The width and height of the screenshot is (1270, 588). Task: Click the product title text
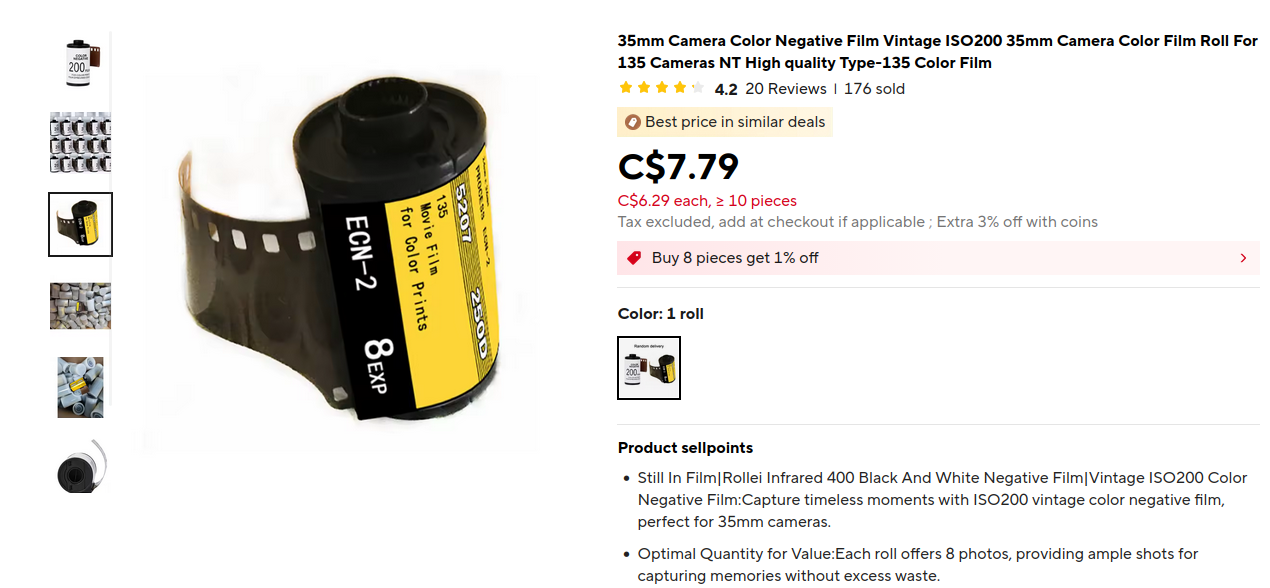pyautogui.click(x=938, y=52)
